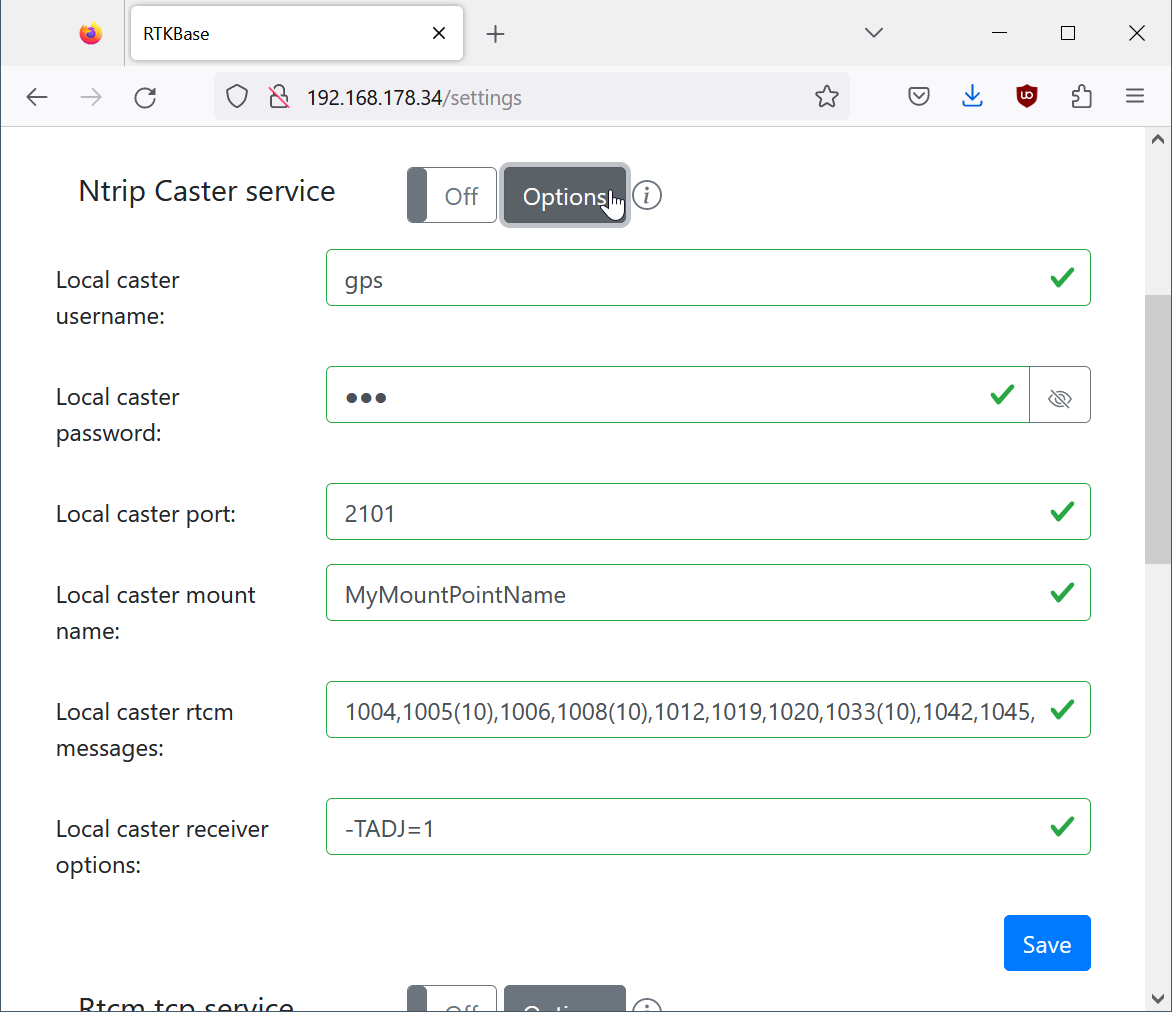Viewport: 1172px width, 1012px height.
Task: Reload the page with the refresh icon
Action: 145,97
